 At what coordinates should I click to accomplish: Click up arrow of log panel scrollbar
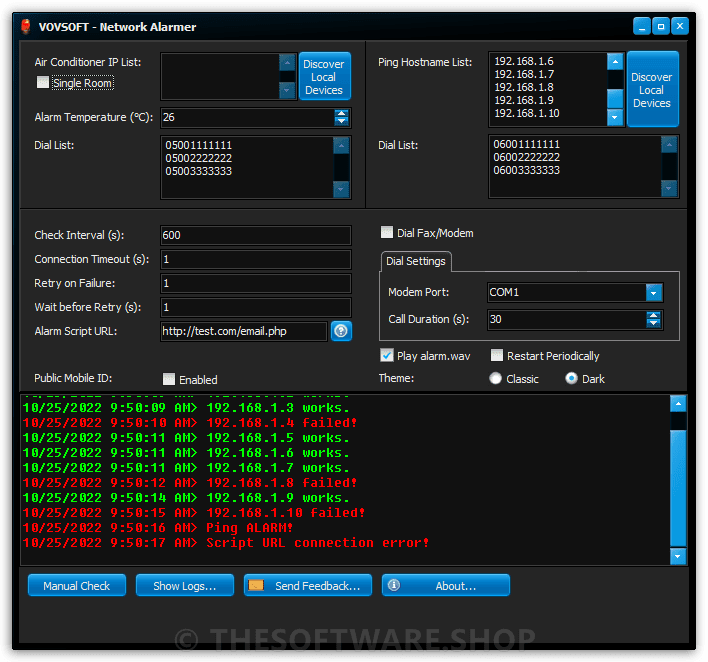coord(678,404)
